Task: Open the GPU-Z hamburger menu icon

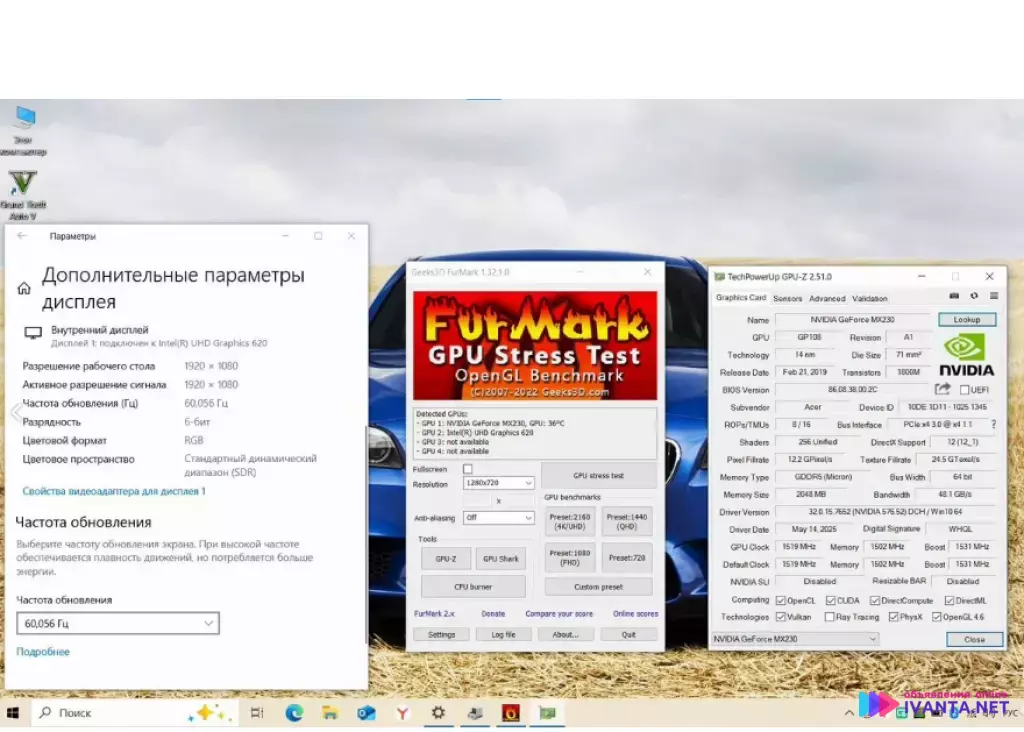Action: (x=993, y=296)
